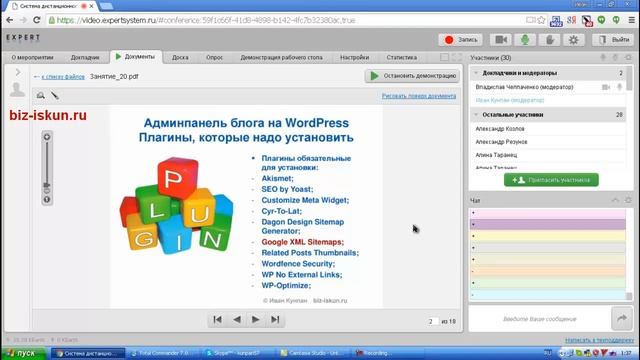
Task: Open Windows Пуск start button
Action: pos(23,353)
